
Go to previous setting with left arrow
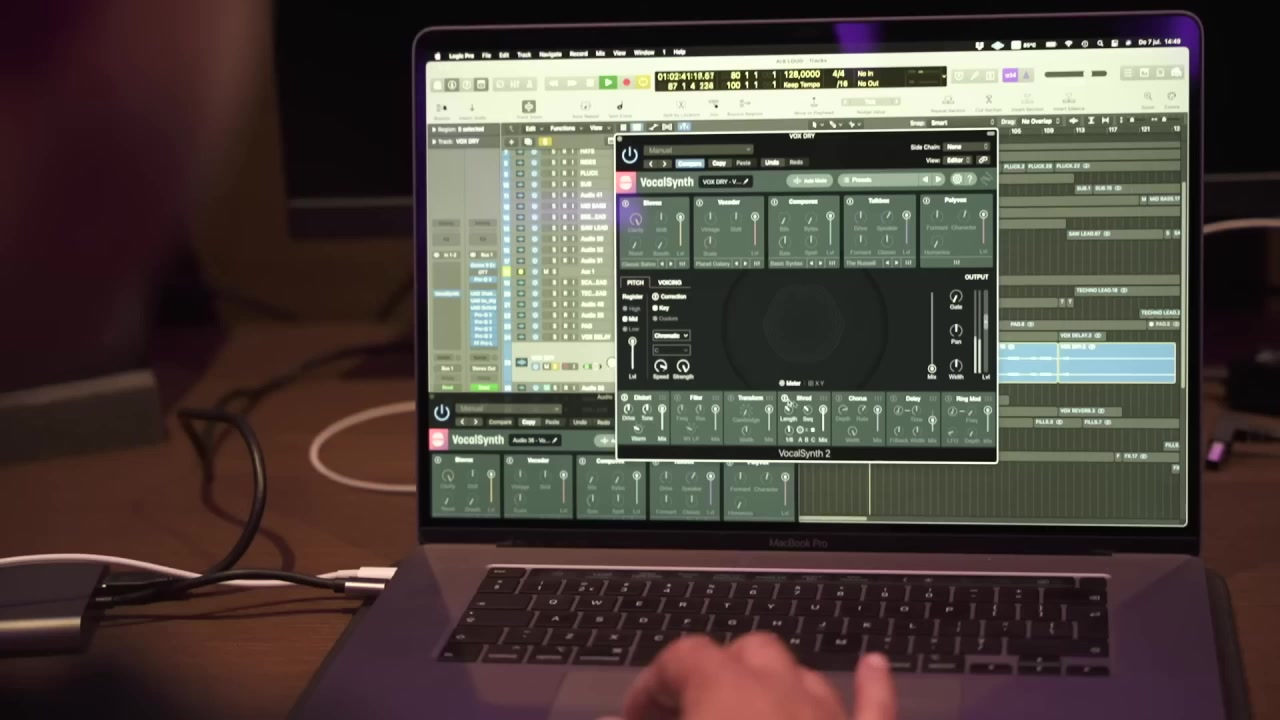(x=651, y=164)
